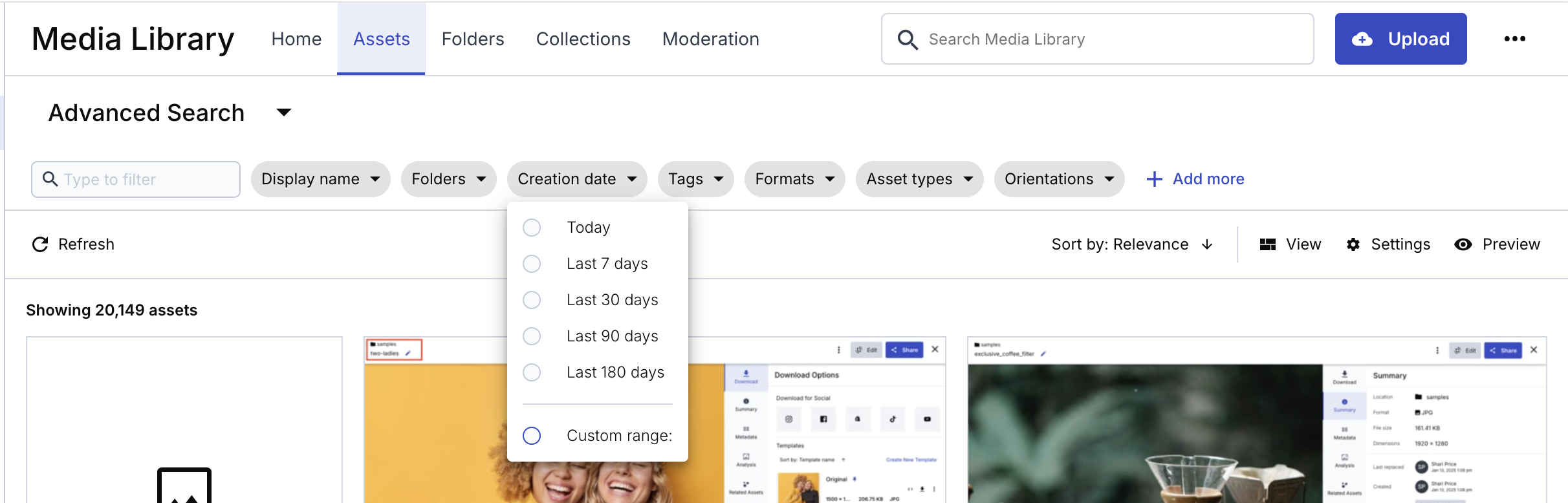Click the search magnifier icon in Media Library search
The image size is (1568, 503).
(908, 39)
